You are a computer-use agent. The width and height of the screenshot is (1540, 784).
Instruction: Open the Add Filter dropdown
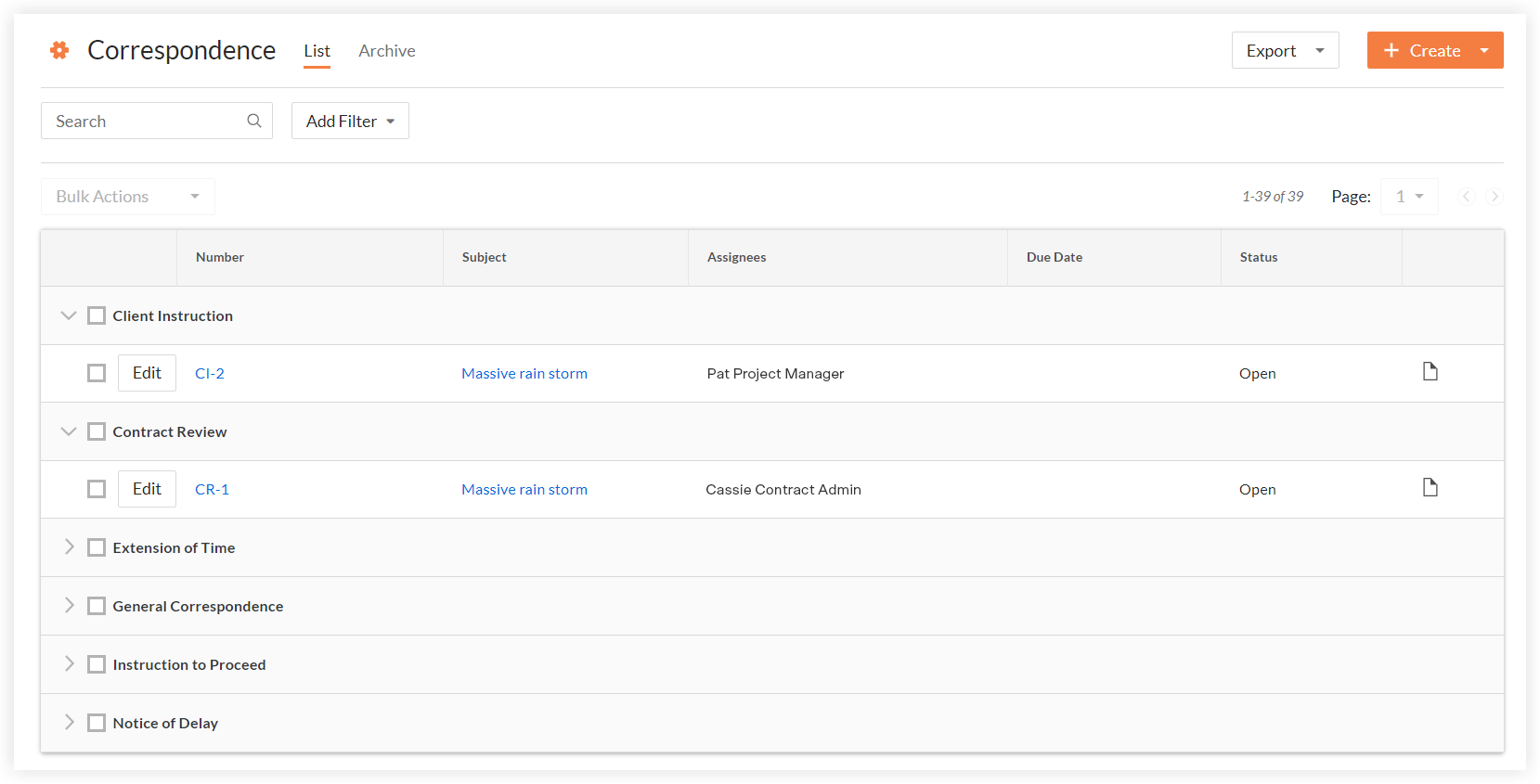pyautogui.click(x=350, y=122)
